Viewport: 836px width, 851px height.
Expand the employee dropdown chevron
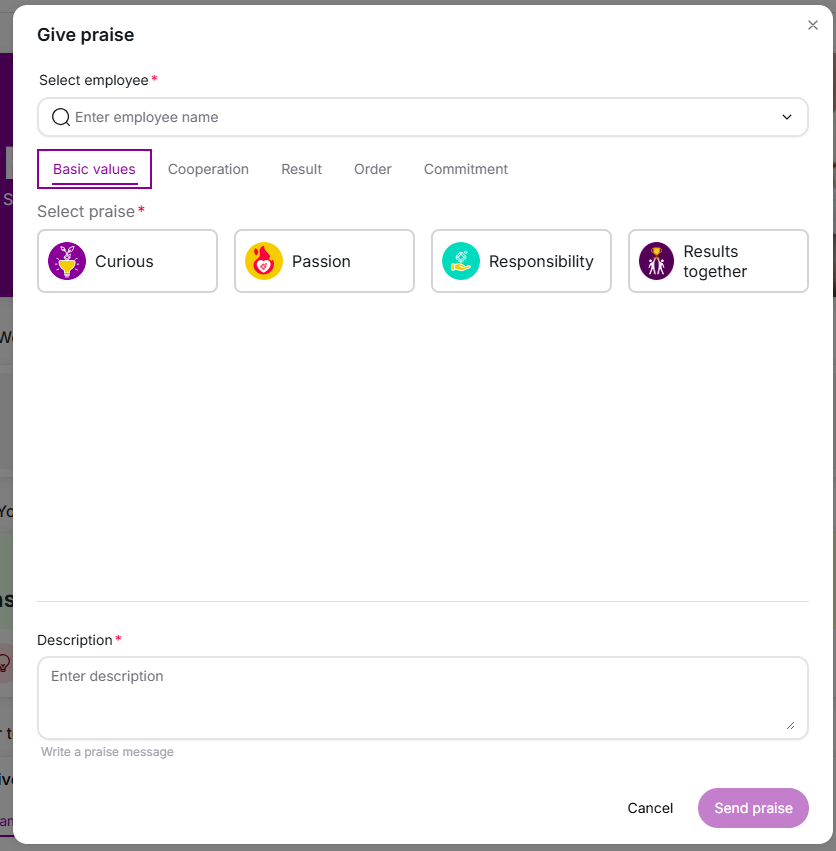787,117
